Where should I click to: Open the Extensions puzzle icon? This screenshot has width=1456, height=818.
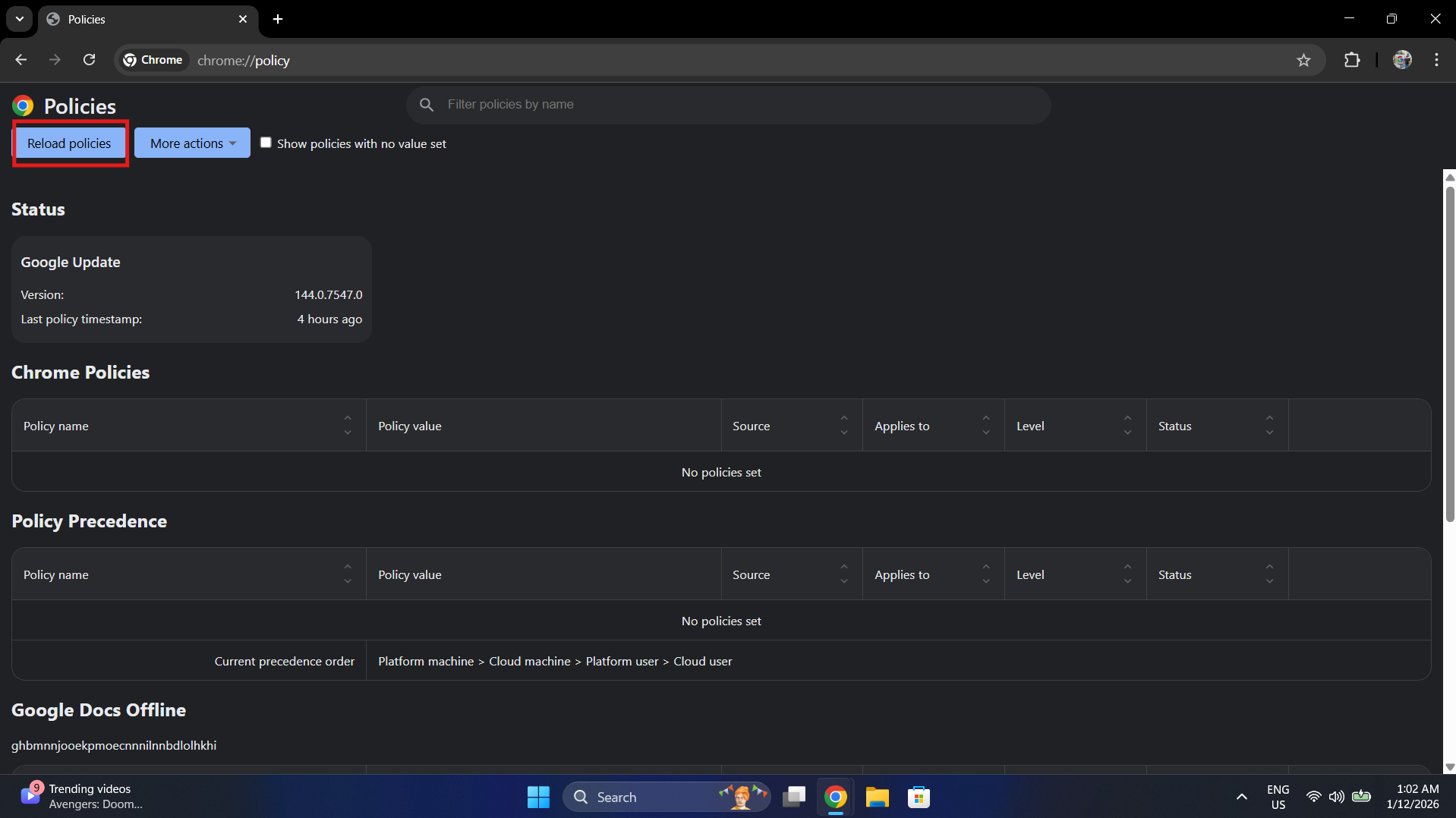[x=1351, y=61]
